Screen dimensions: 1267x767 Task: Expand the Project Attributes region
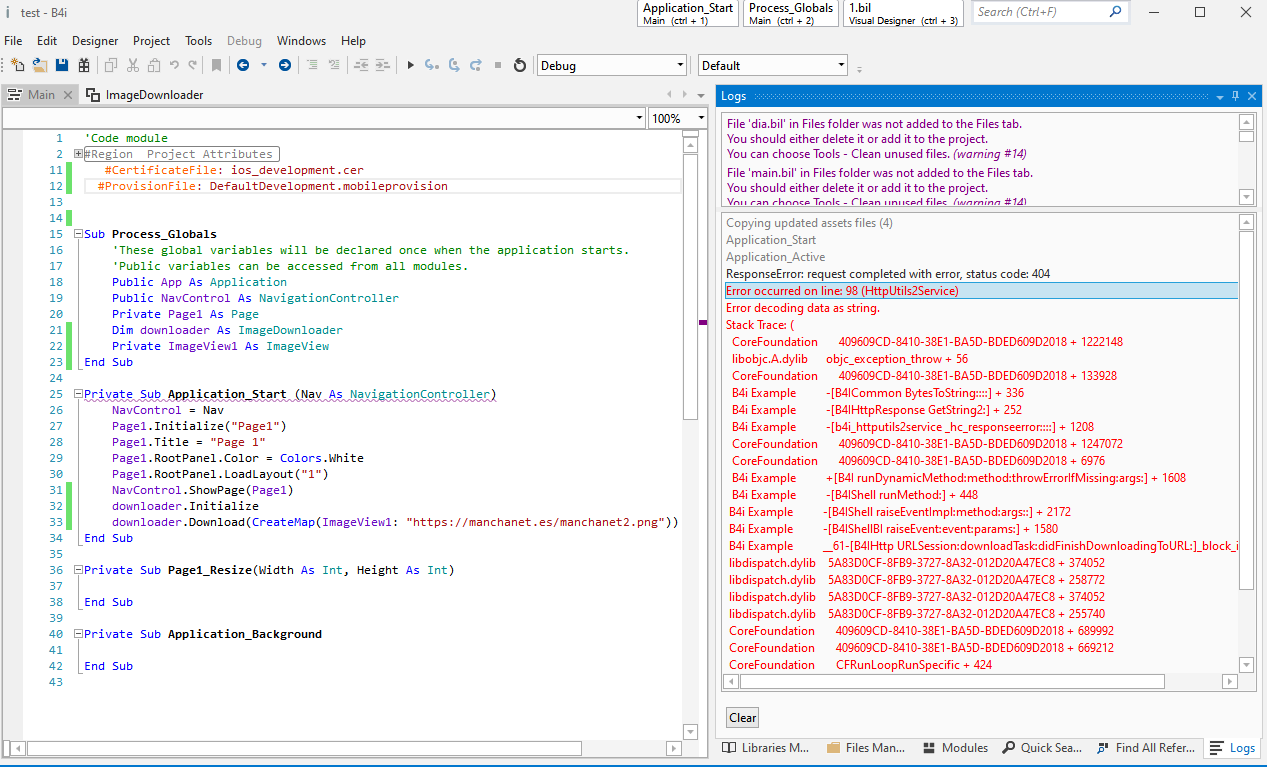[x=78, y=154]
